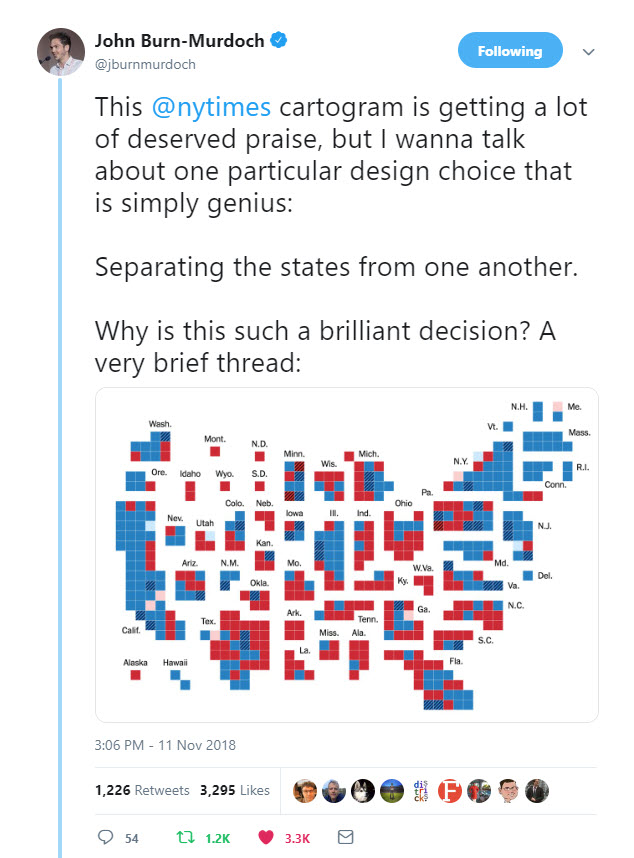Expand the tweet options chevron menu

[589, 52]
